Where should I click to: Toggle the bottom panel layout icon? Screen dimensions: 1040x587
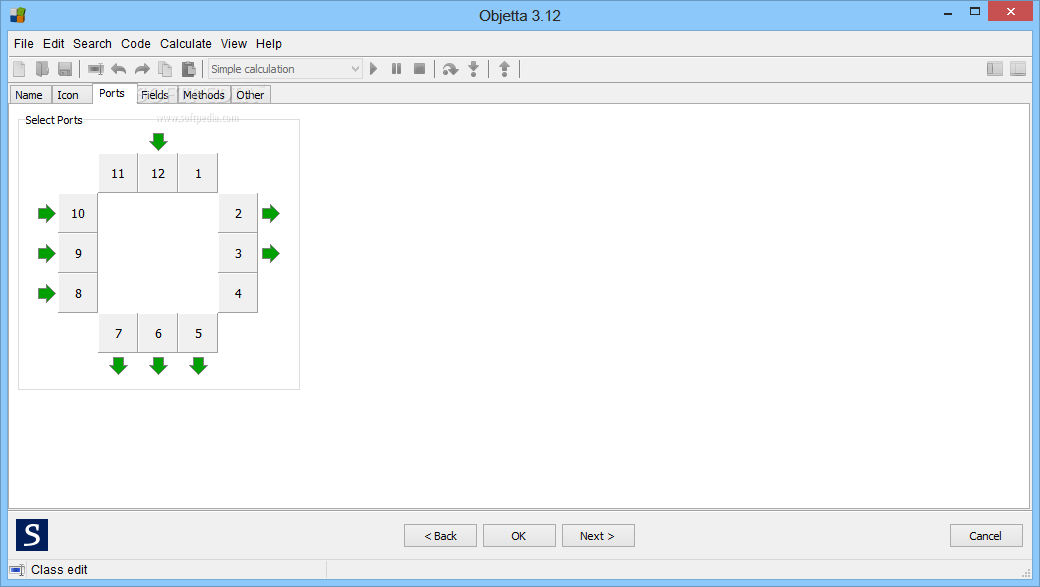pos(1018,69)
